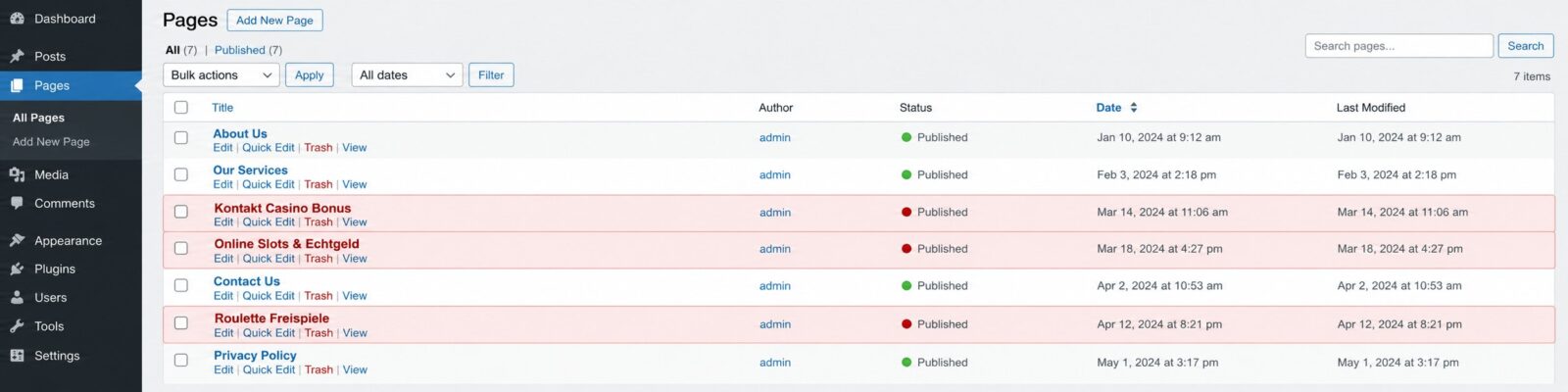The height and width of the screenshot is (392, 1568).
Task: Click the green status dot for About Us
Action: [906, 137]
